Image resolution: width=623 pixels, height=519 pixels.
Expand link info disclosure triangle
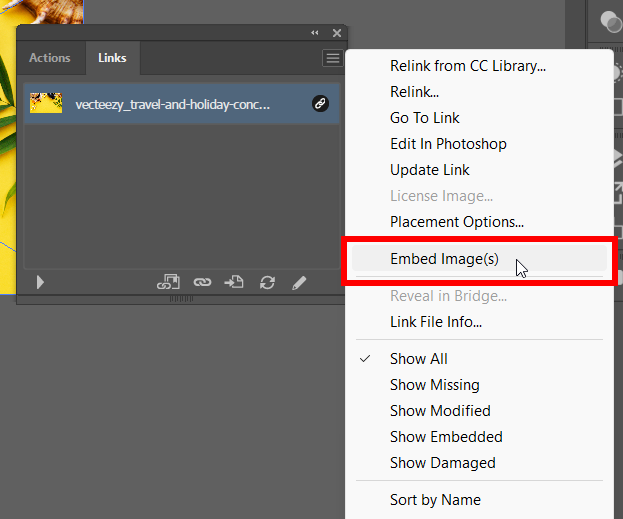(40, 283)
